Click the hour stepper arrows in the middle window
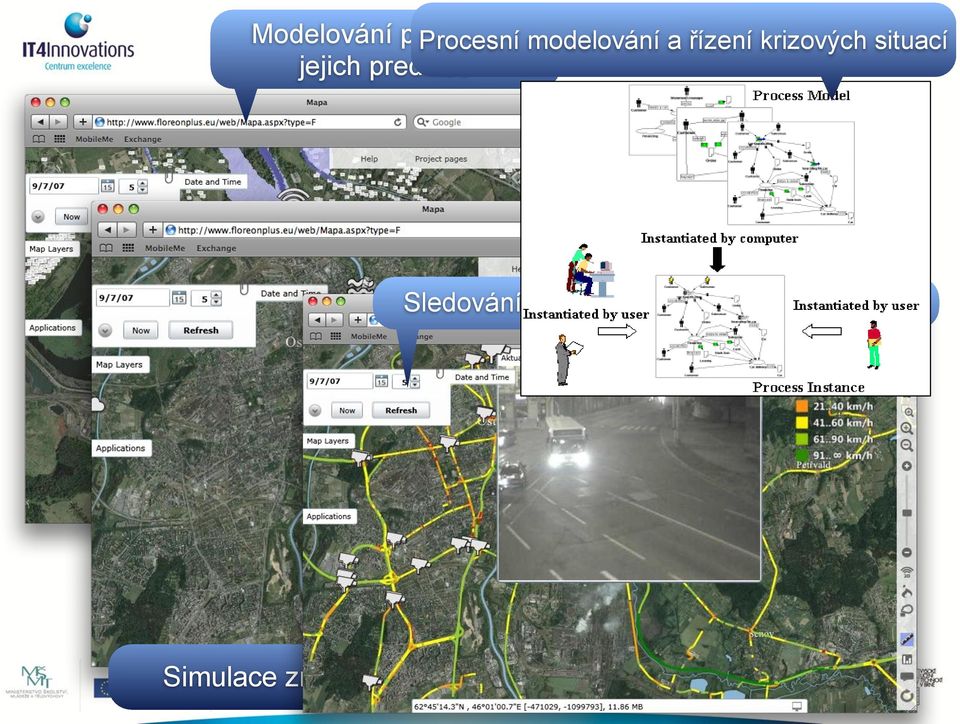Viewport: 960px width, 724px height. [x=216, y=299]
